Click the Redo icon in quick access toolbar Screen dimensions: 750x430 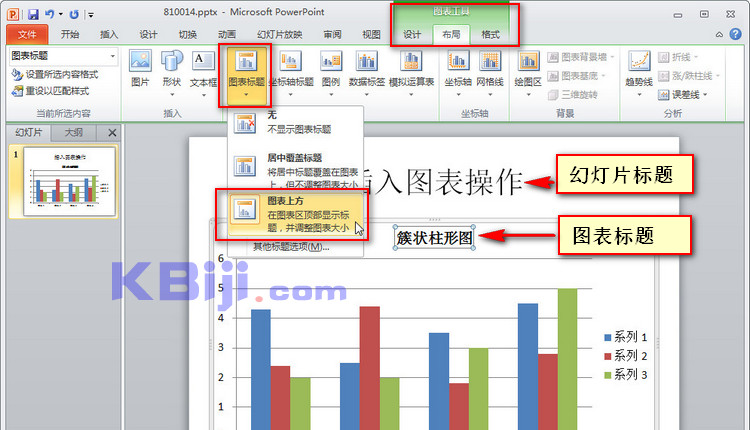point(74,14)
